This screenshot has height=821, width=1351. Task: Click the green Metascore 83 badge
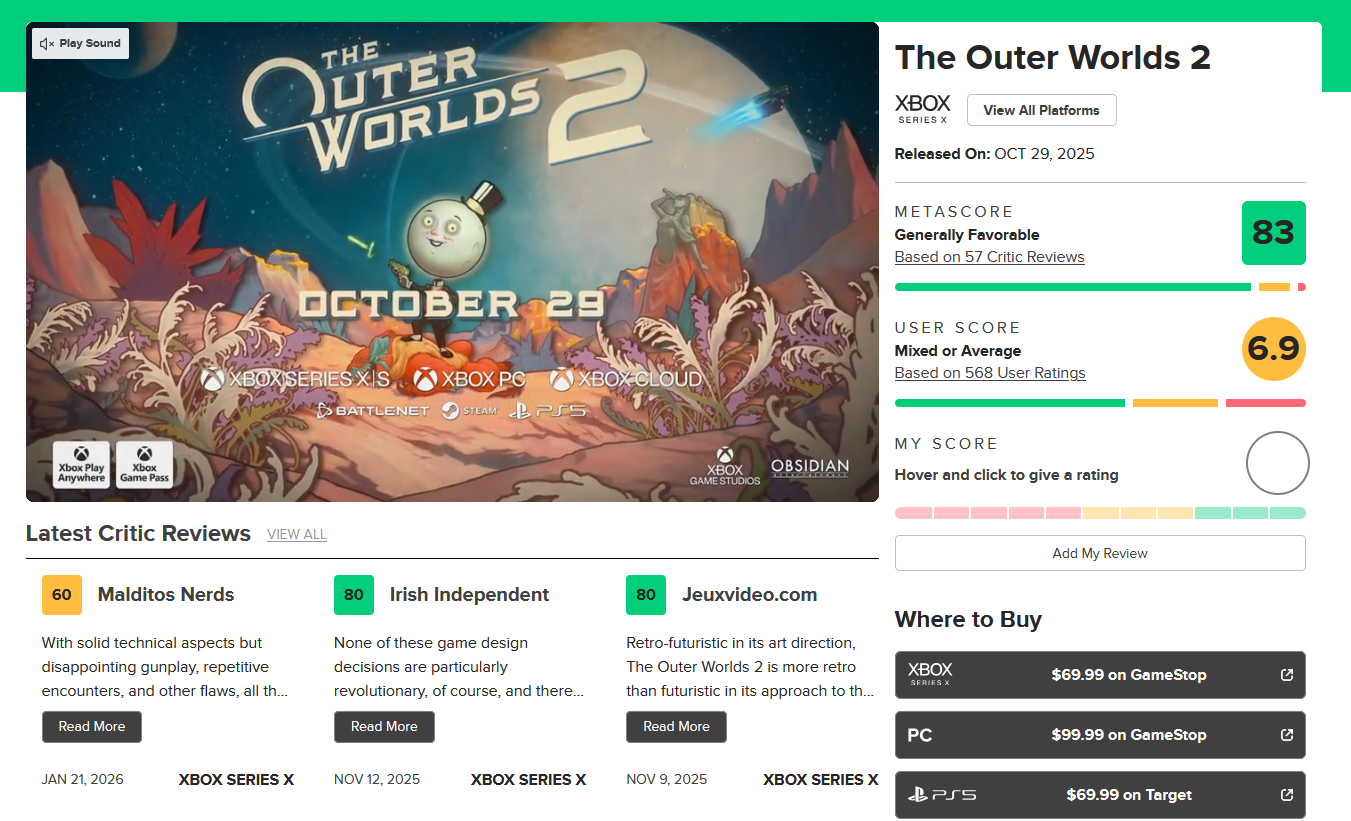[x=1273, y=233]
